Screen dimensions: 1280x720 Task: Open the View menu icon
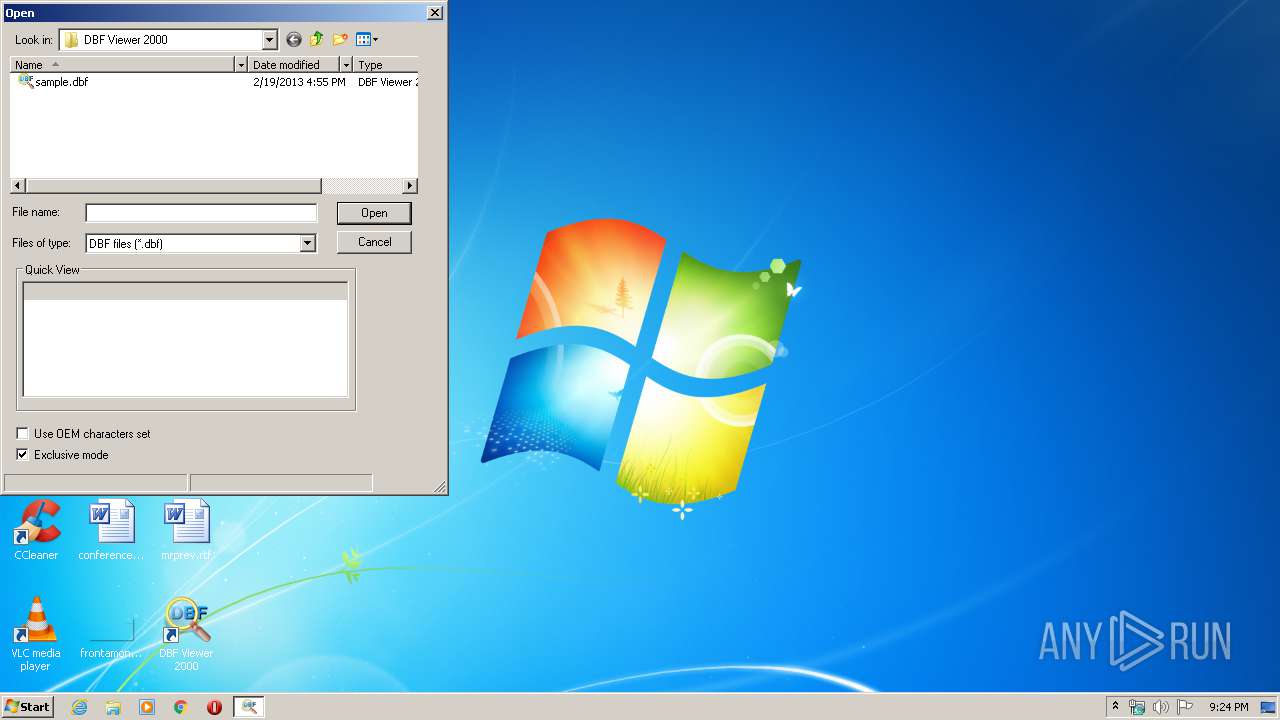click(366, 40)
